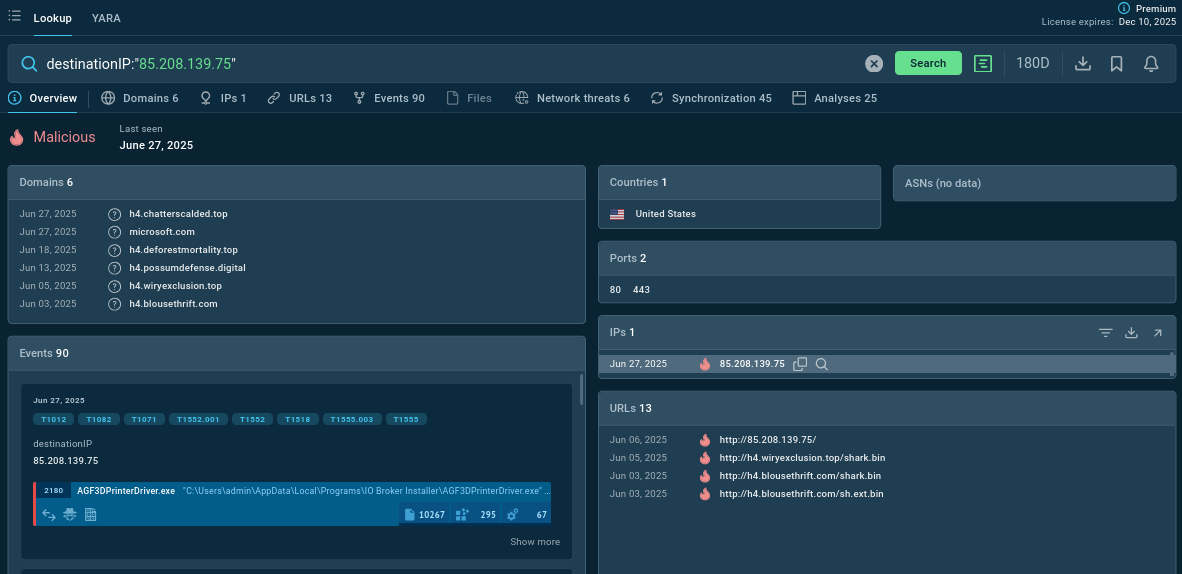Viewport: 1182px width, 574px height.
Task: Click the T1552.001 technique tag
Action: pyautogui.click(x=198, y=420)
